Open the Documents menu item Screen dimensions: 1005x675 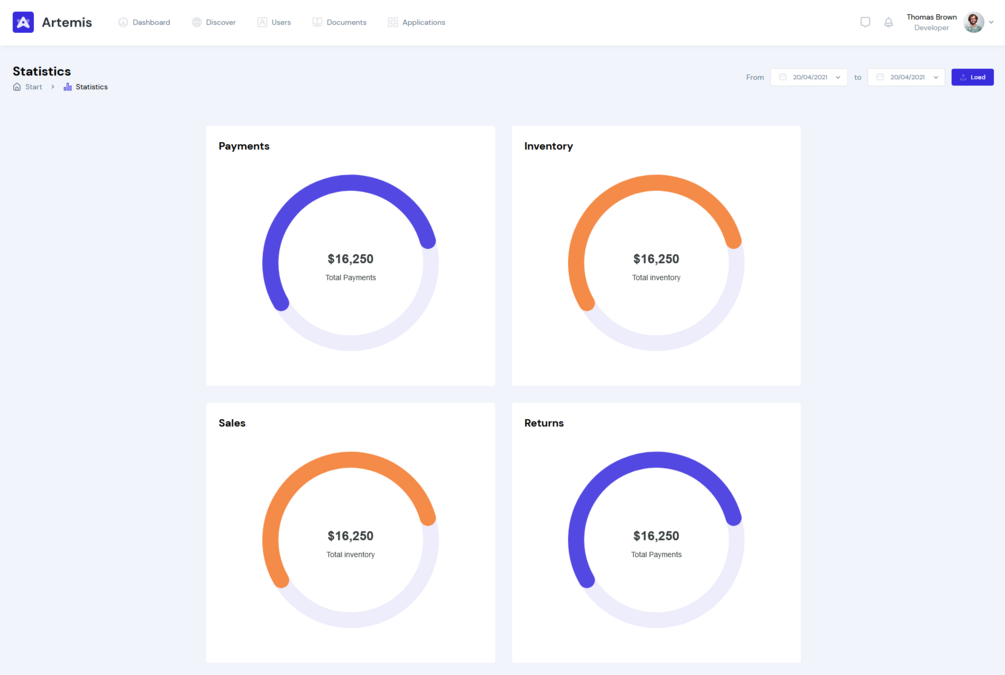click(x=340, y=22)
